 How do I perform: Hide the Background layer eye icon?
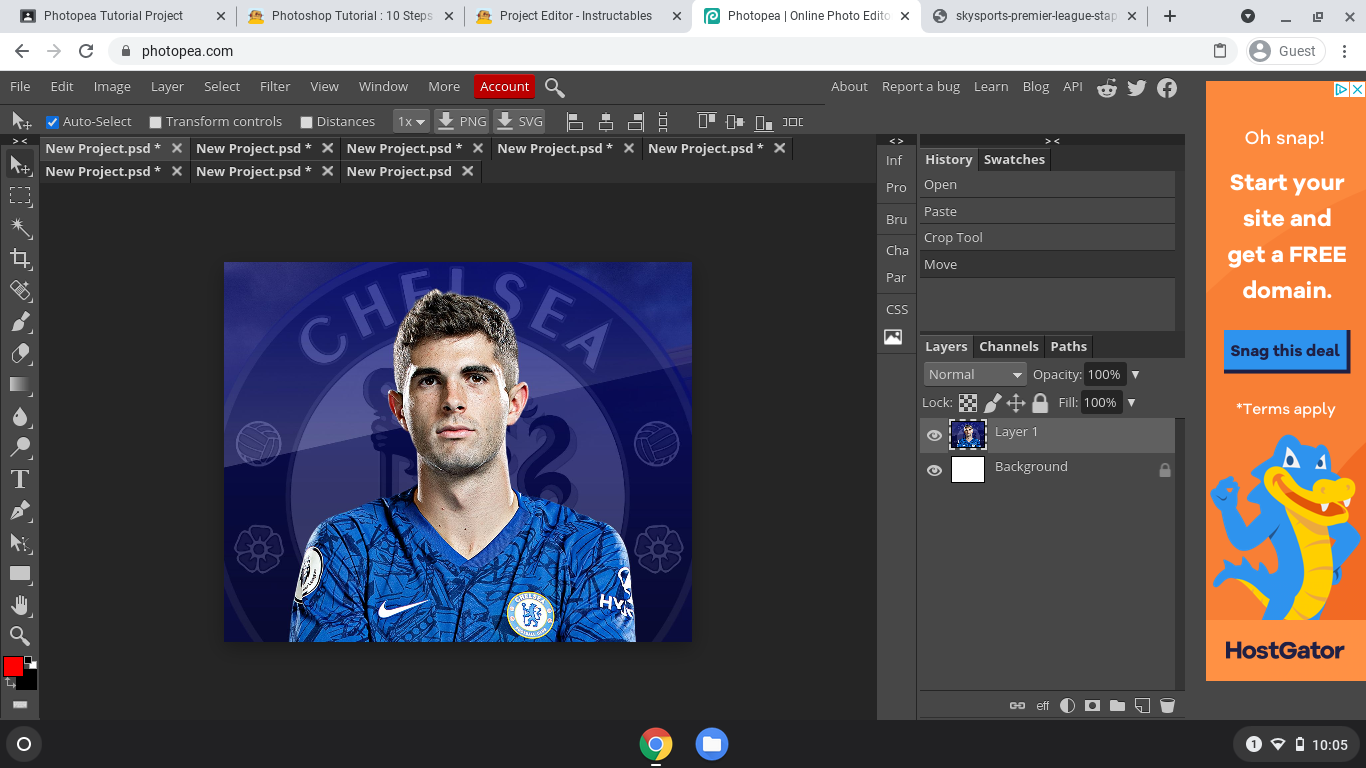point(934,470)
